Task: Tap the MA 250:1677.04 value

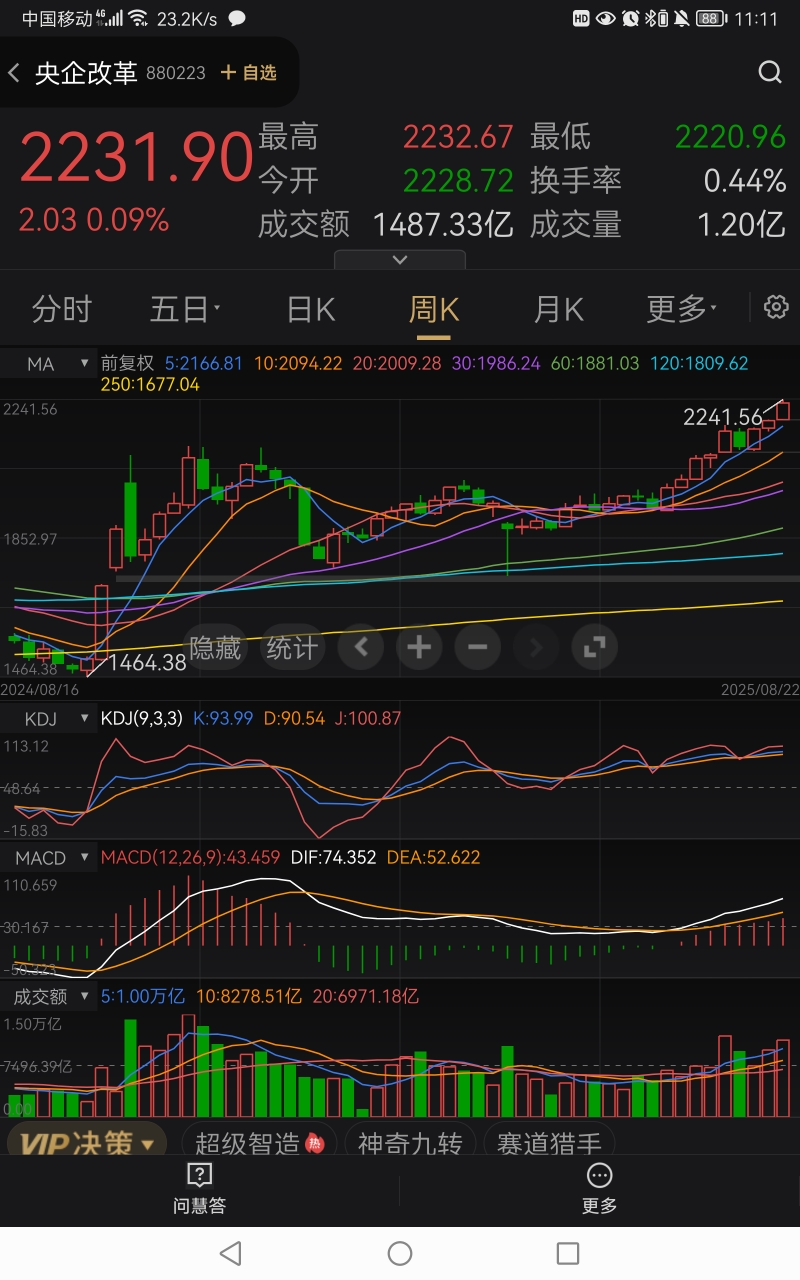Action: tap(150, 384)
